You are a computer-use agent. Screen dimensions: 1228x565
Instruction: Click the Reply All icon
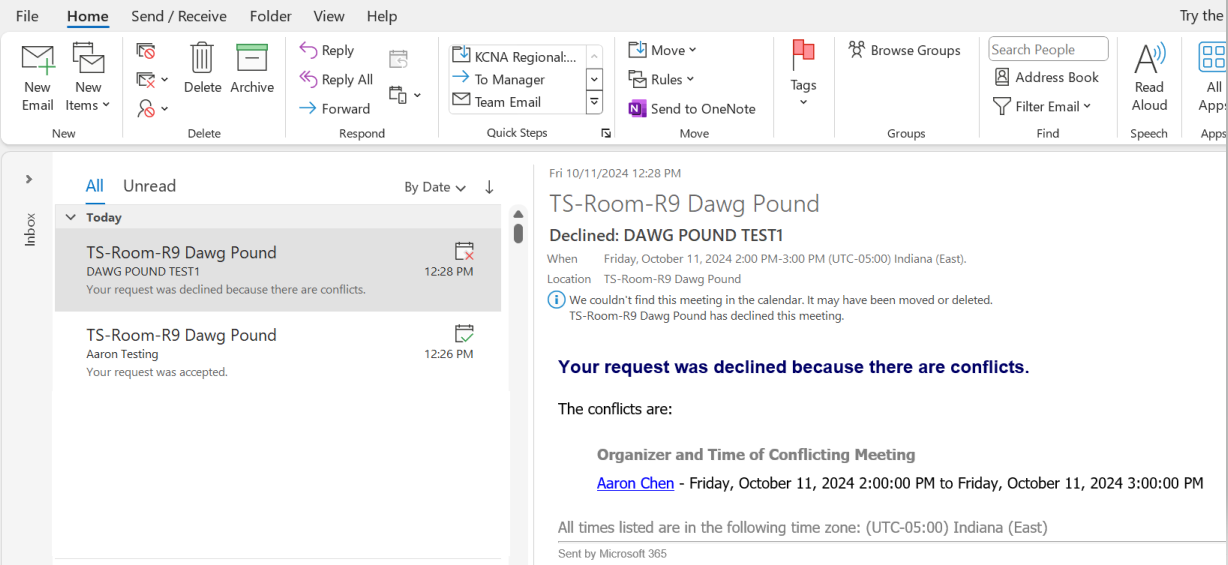[x=309, y=80]
